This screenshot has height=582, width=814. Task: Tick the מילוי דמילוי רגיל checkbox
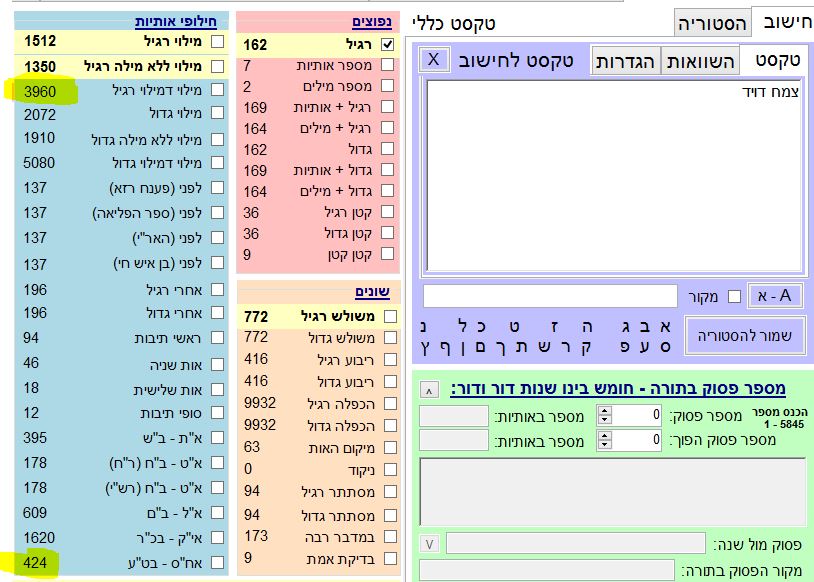coord(217,91)
